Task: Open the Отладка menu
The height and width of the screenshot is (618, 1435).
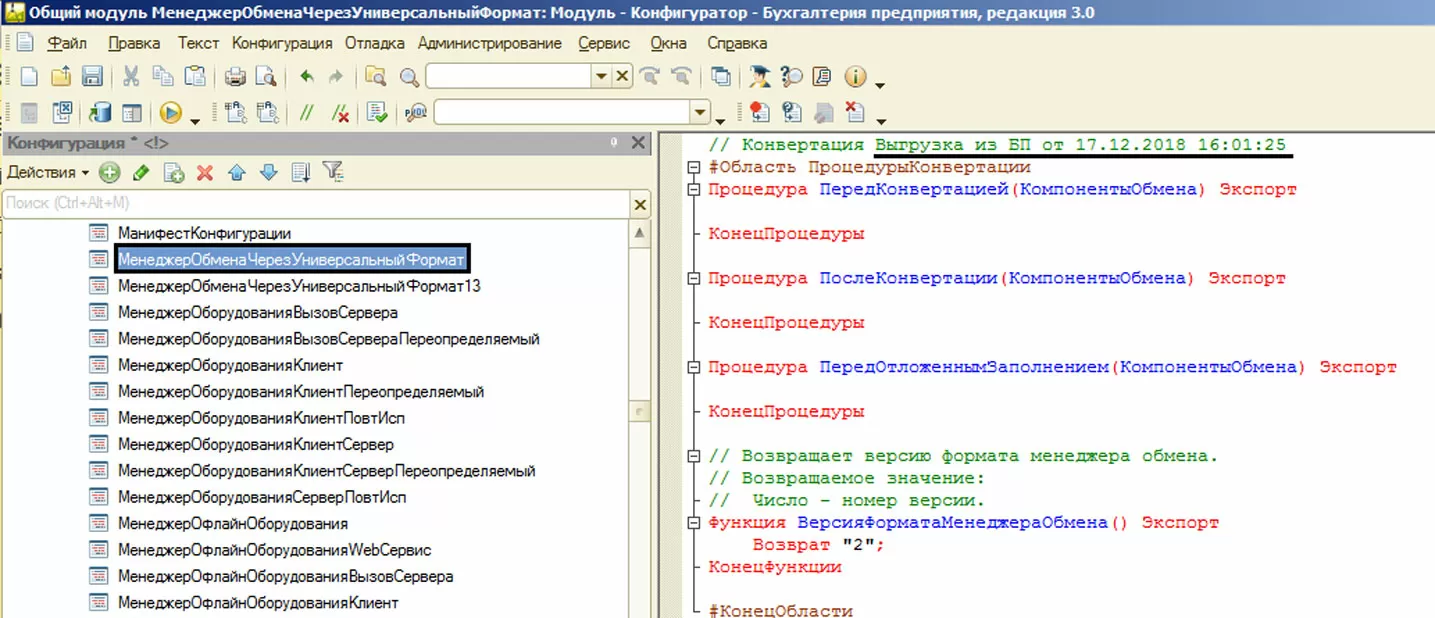Action: (375, 43)
